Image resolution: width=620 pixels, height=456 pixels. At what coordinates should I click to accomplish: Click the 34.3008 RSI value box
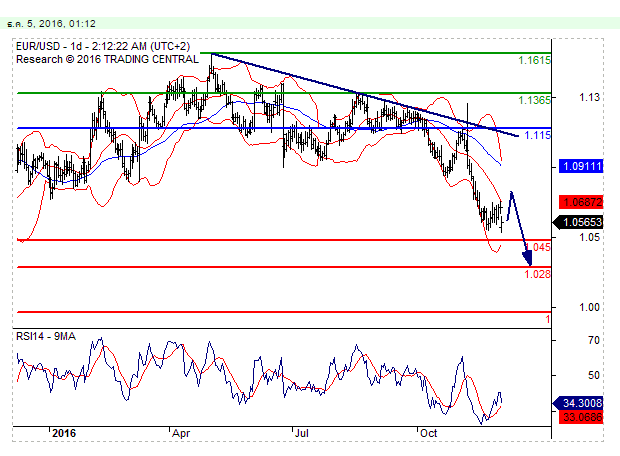(x=580, y=402)
